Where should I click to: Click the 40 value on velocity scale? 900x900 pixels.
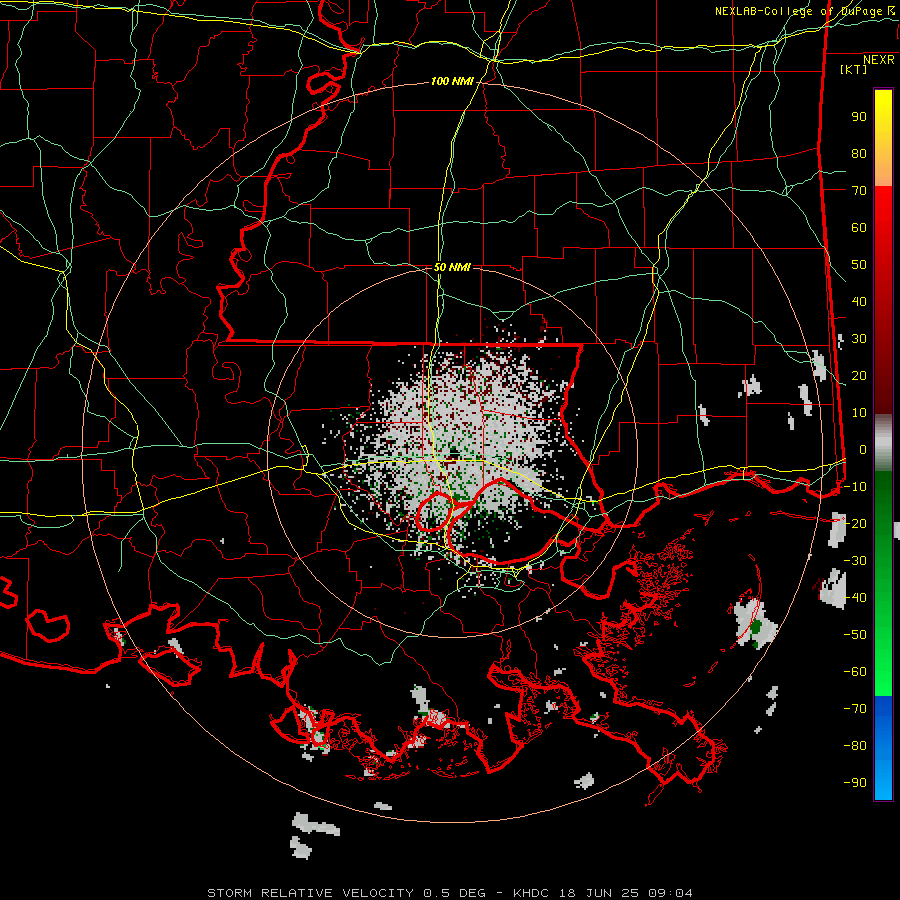[859, 302]
